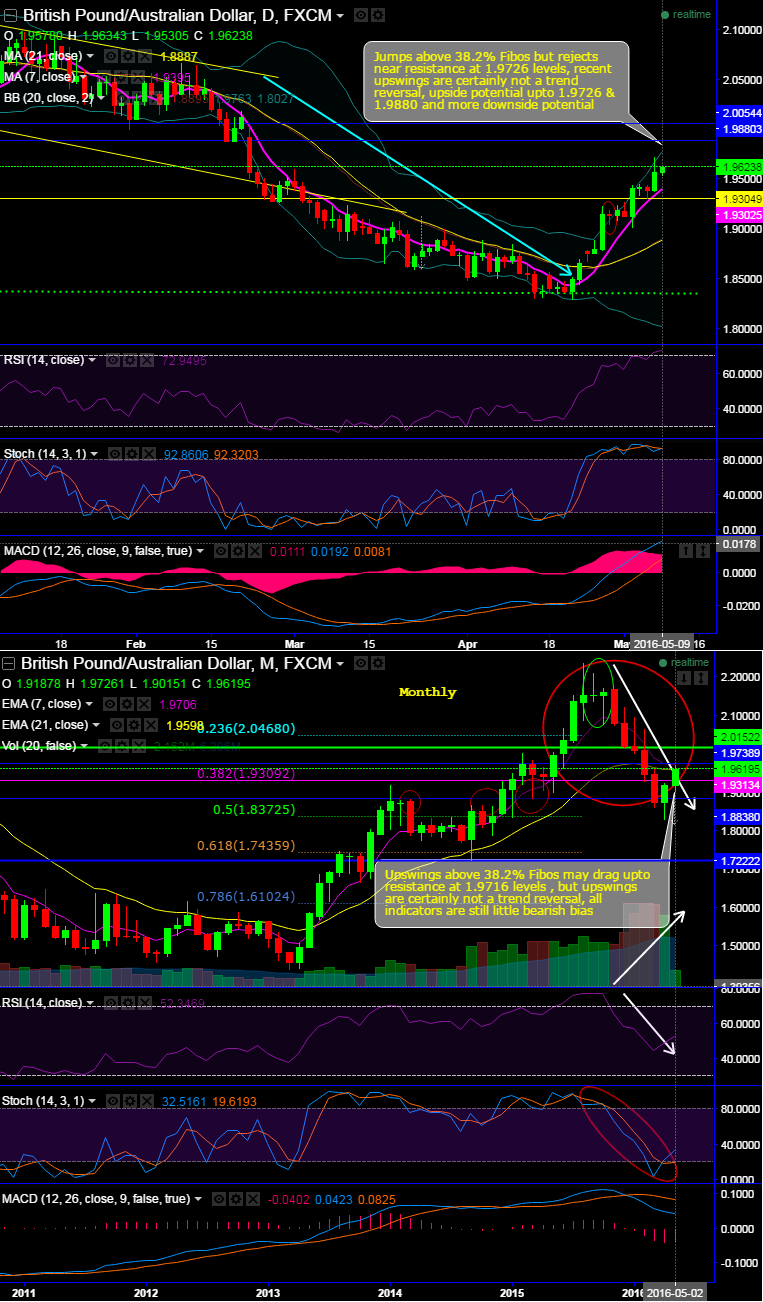The height and width of the screenshot is (1302, 763).
Task: Hide daily Stoch indicator with eye icon
Action: pos(115,454)
